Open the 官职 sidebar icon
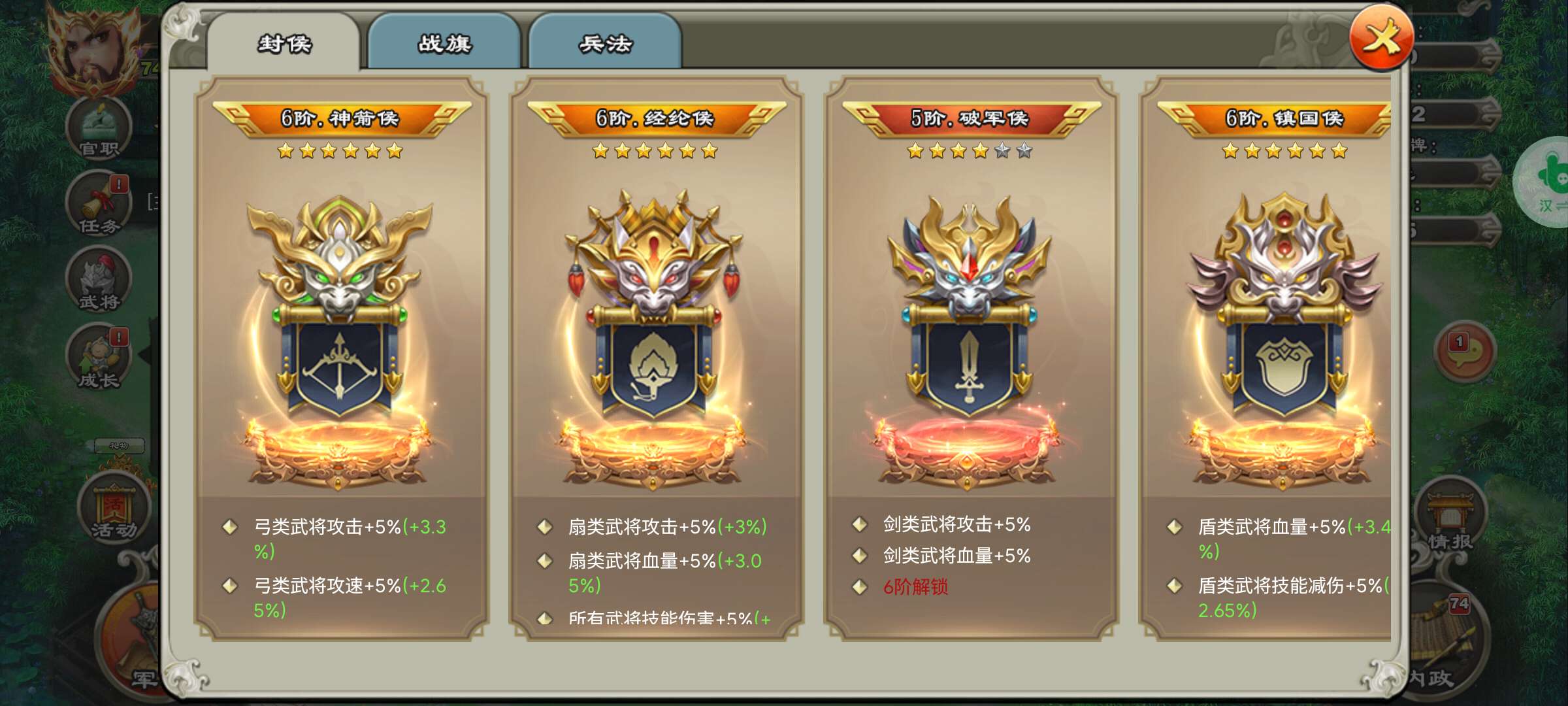Viewport: 1568px width, 706px height. pyautogui.click(x=99, y=129)
